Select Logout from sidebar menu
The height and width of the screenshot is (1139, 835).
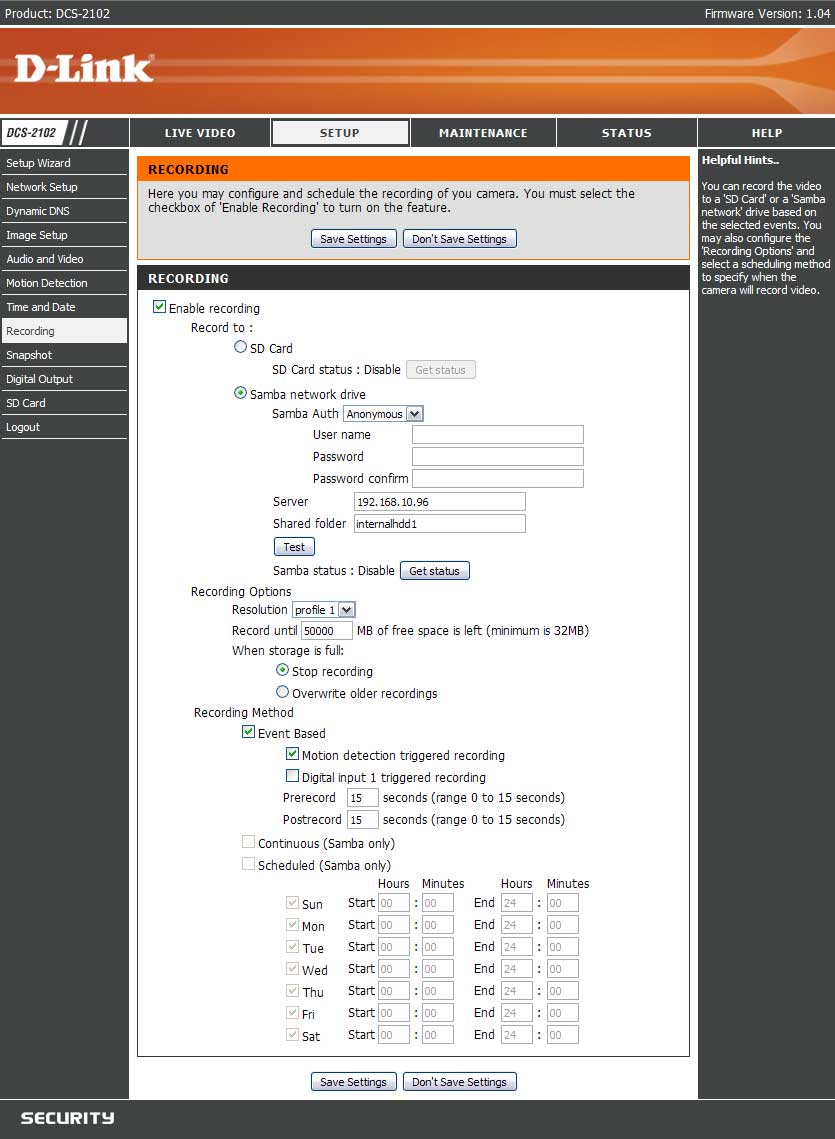click(x=23, y=427)
